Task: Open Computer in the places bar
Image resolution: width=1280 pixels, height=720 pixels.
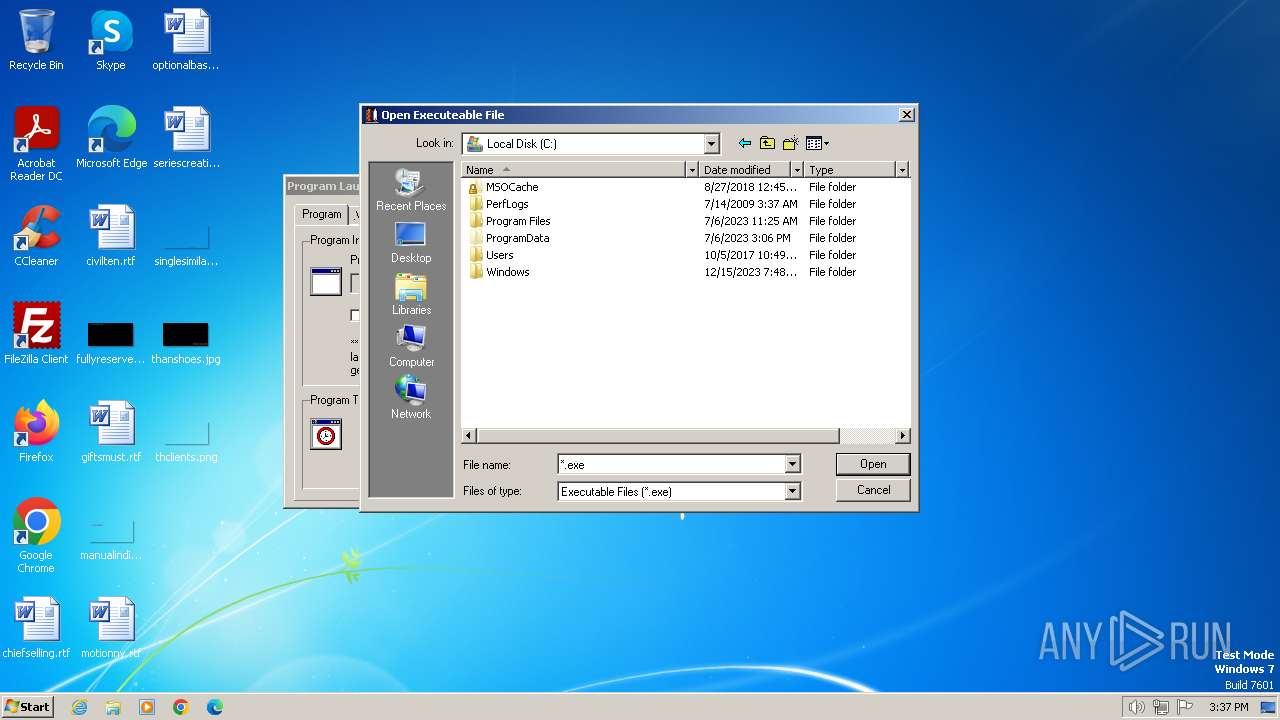Action: point(411,347)
